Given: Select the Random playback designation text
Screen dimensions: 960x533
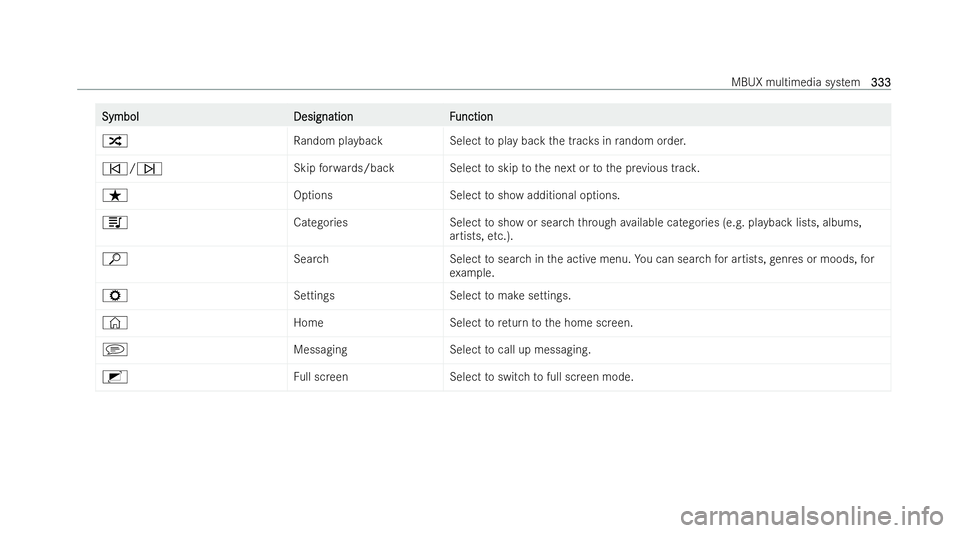Looking at the screenshot, I should pyautogui.click(x=338, y=141).
